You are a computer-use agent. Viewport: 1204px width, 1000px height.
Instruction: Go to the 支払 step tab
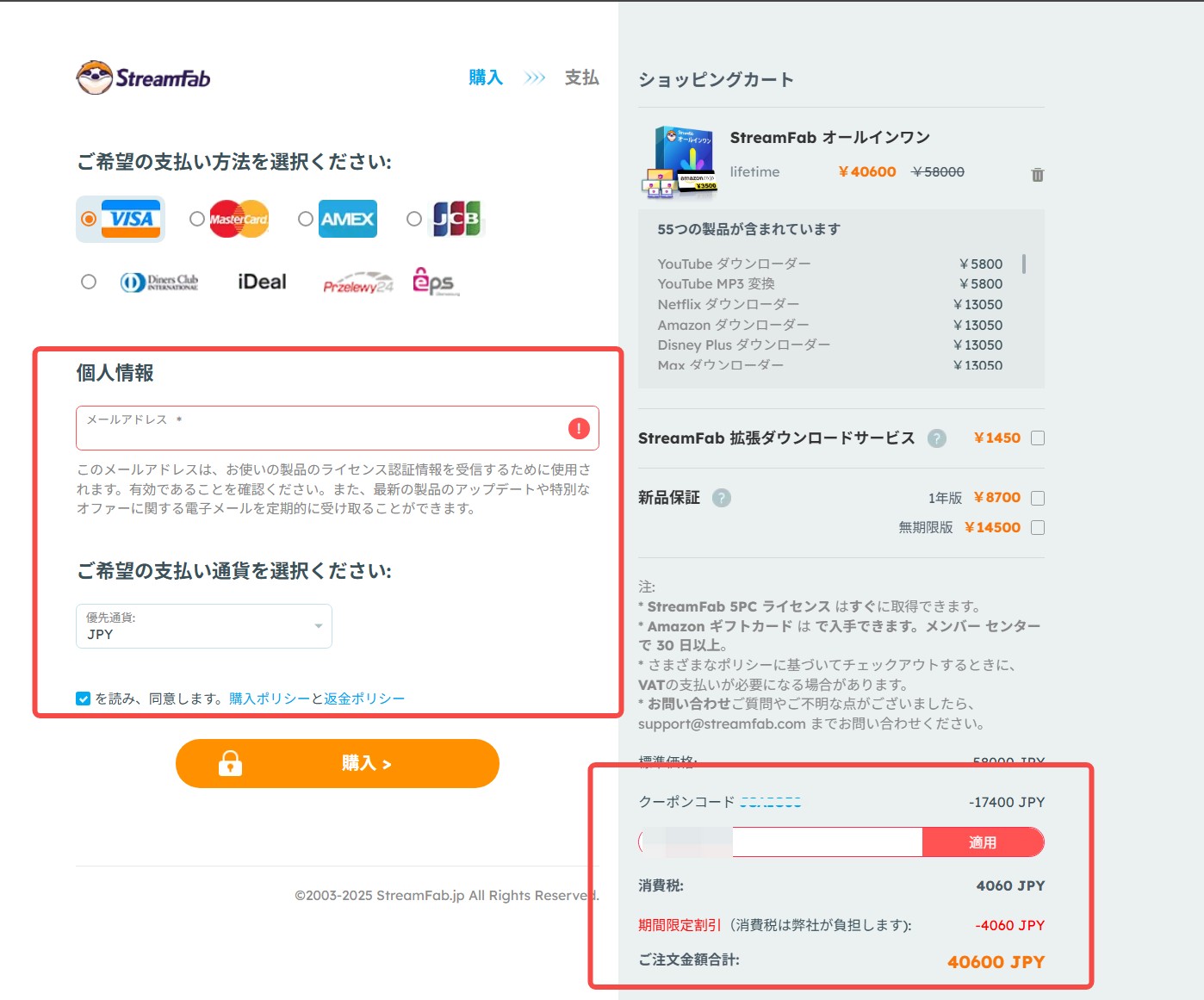coord(581,78)
